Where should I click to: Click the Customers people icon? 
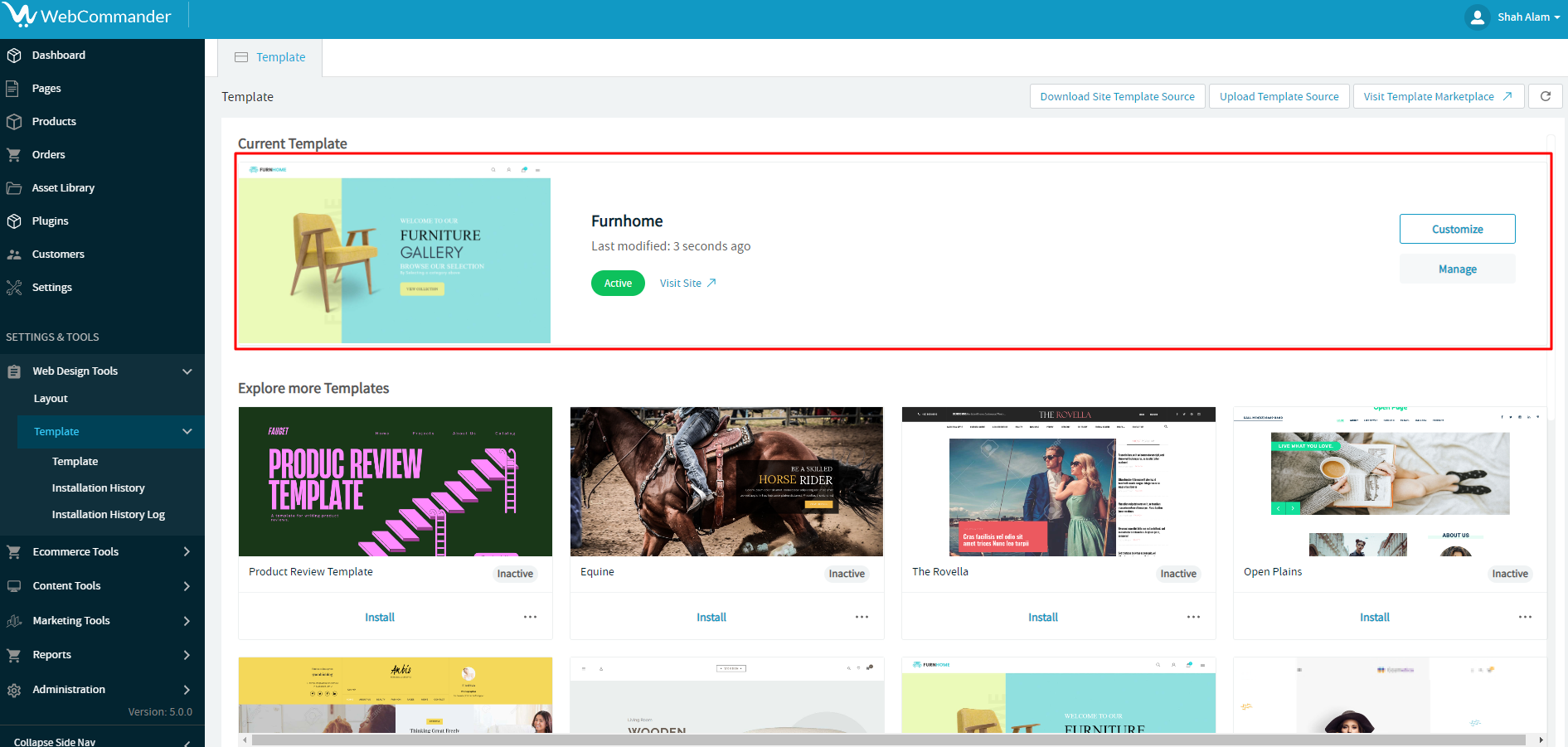14,255
